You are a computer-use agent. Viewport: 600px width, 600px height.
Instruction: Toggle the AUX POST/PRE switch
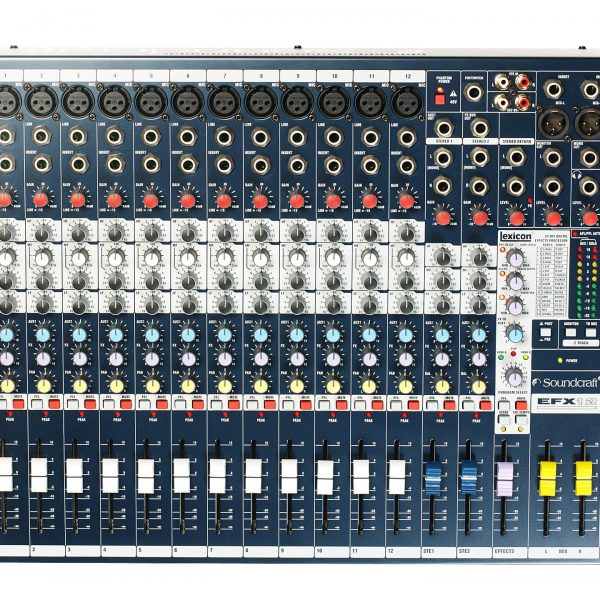[545, 333]
